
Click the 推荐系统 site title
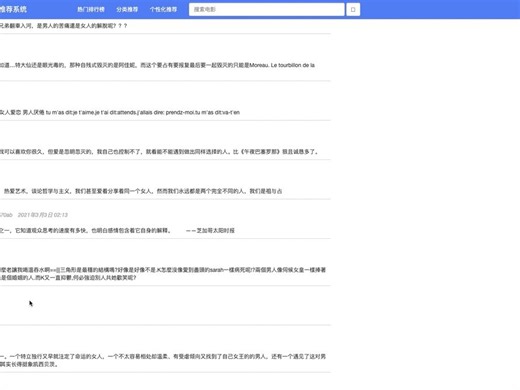[x=13, y=9]
